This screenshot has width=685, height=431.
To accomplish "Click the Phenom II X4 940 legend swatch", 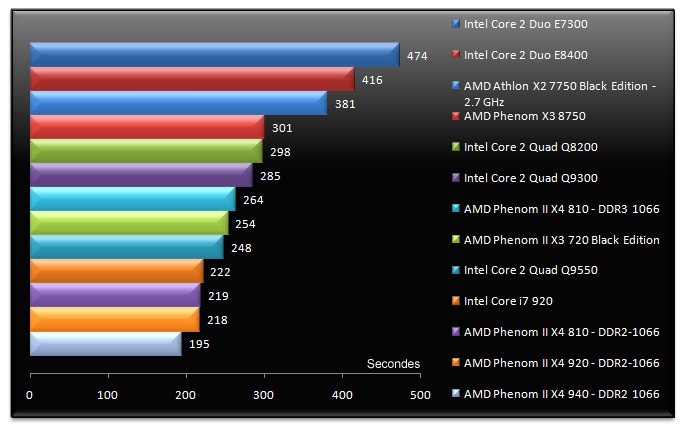I will [456, 393].
